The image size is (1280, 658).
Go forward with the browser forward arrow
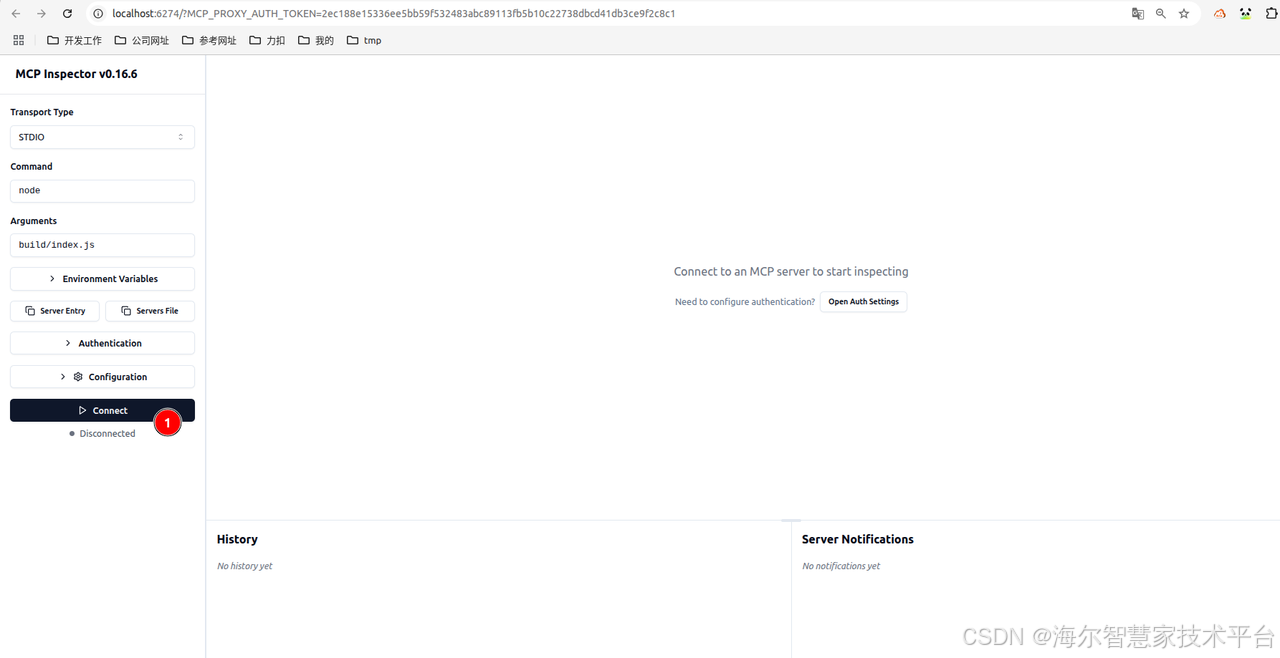coord(41,14)
